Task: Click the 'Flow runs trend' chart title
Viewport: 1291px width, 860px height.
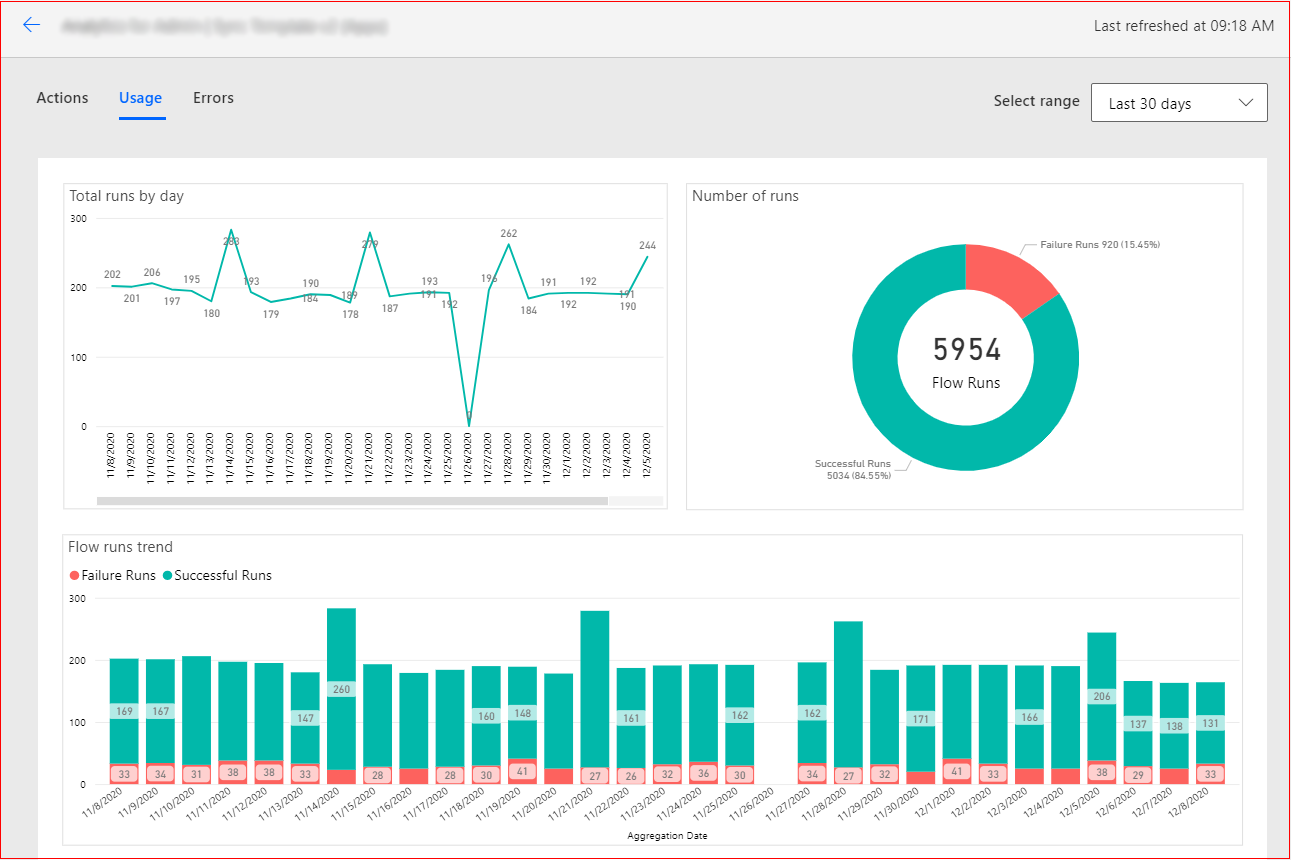Action: pos(120,547)
